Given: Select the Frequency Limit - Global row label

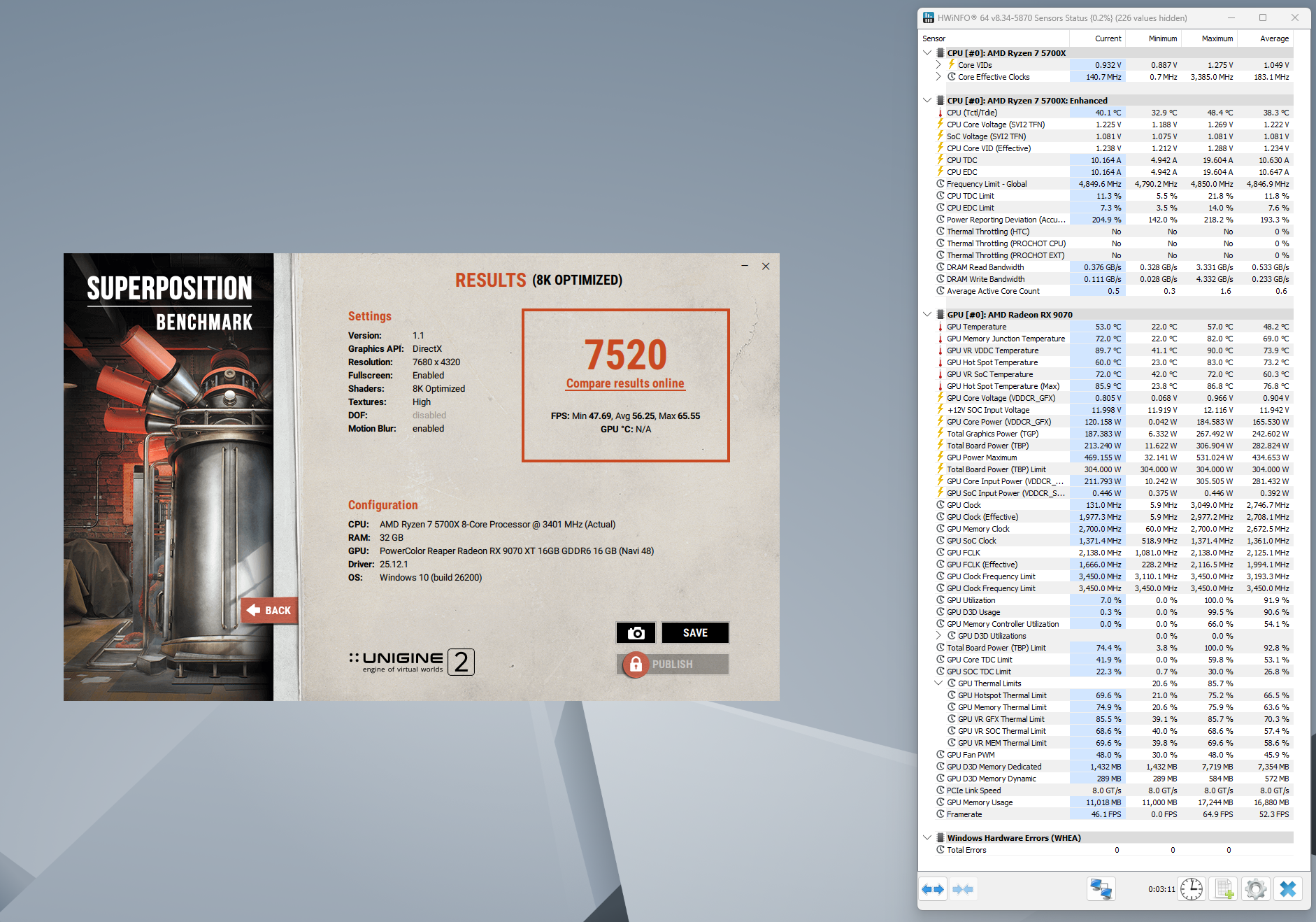Looking at the screenshot, I should click(x=987, y=184).
